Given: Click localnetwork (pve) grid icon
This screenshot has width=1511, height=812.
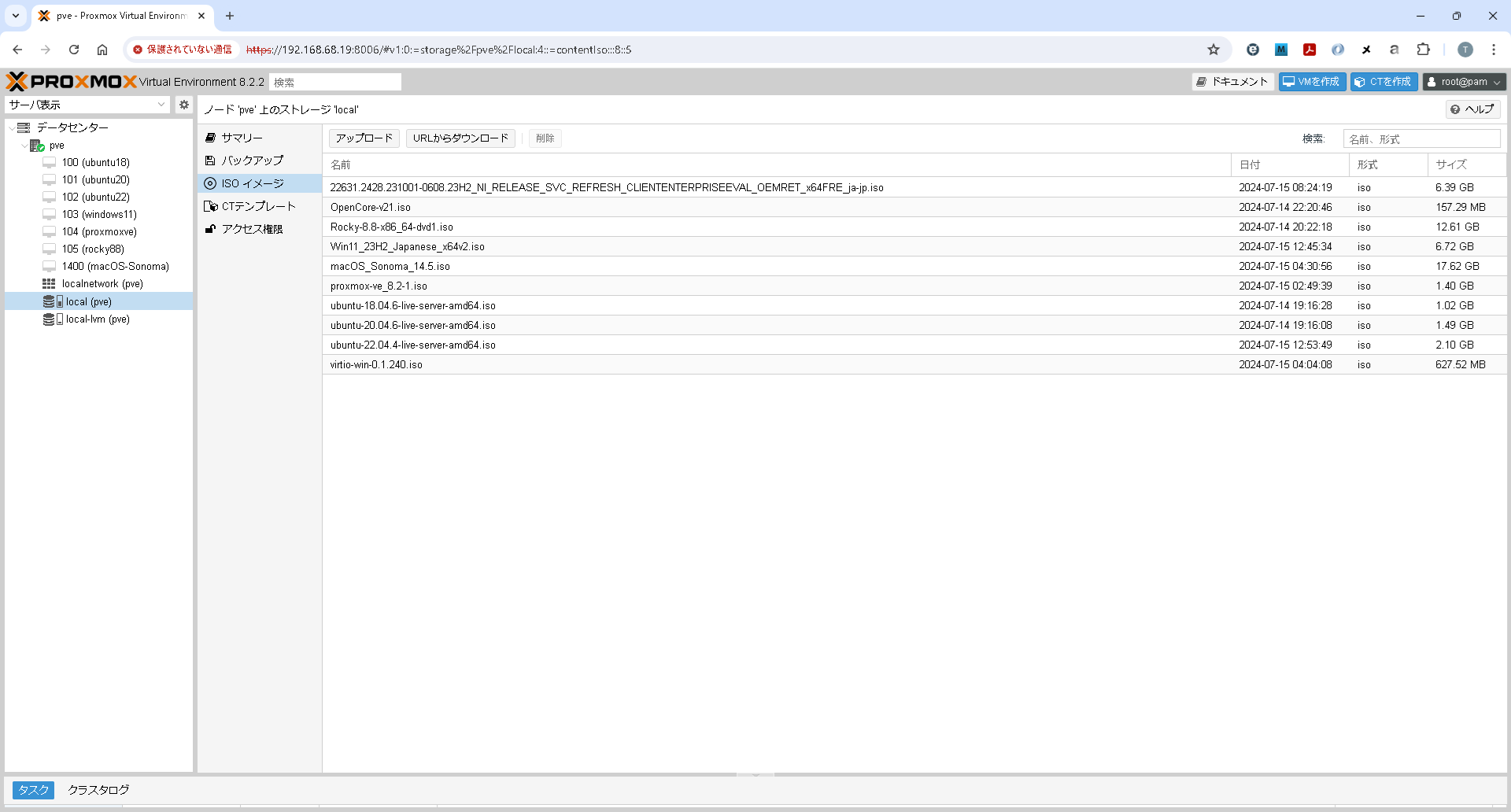Looking at the screenshot, I should pyautogui.click(x=49, y=284).
